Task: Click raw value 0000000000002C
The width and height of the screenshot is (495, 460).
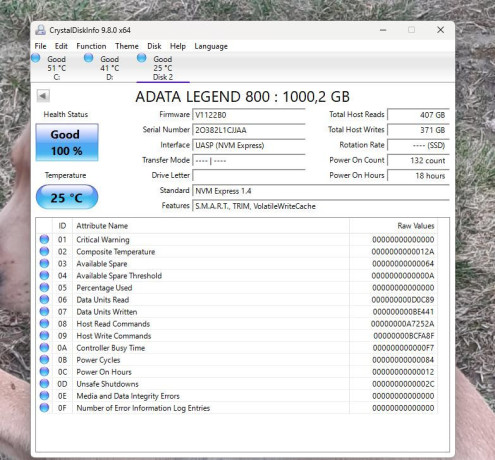Action: click(x=403, y=384)
